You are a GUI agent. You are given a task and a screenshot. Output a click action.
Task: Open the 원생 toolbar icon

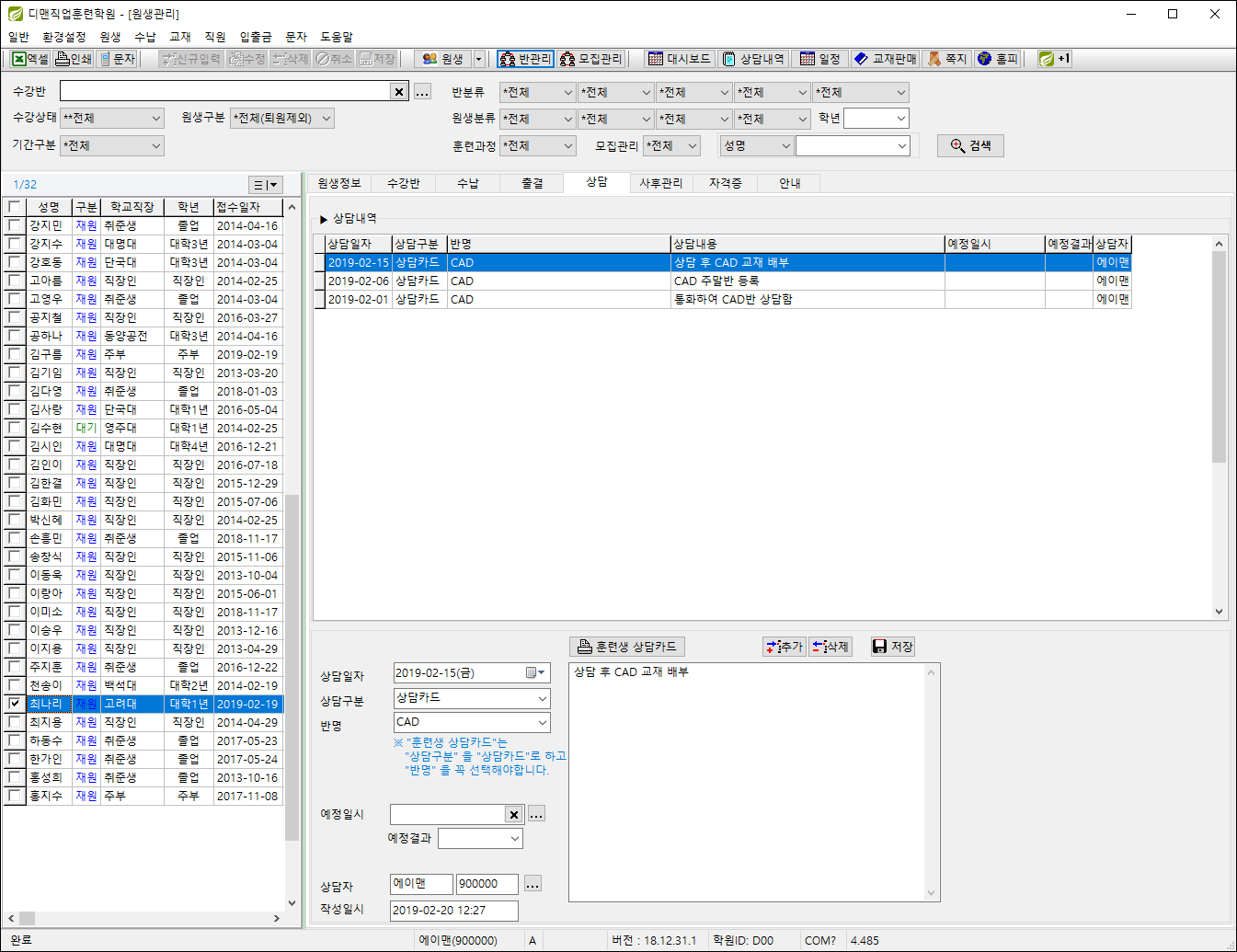442,59
